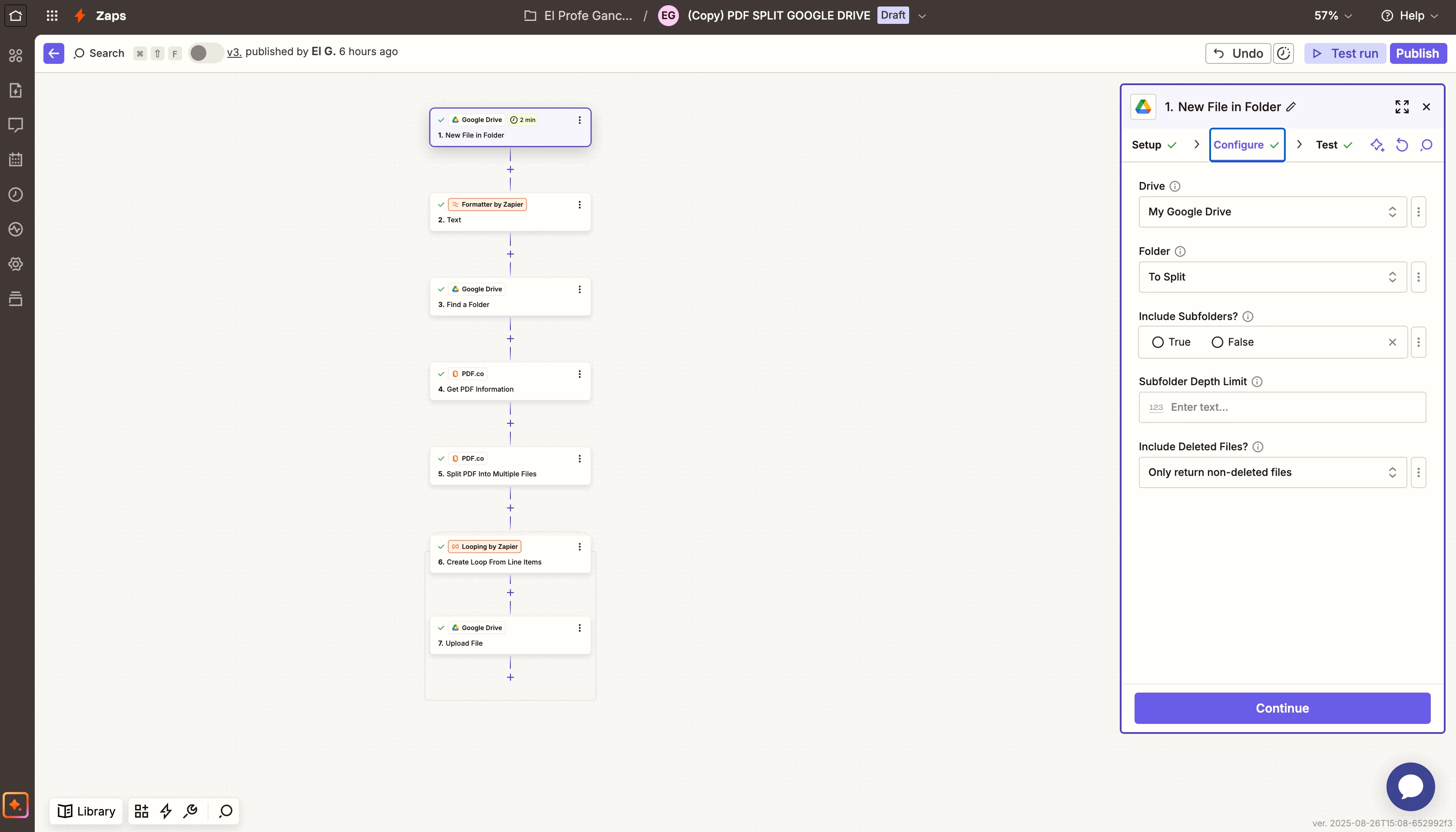Open the status activity icon
Screen dimensions: 1456x832
click(16, 229)
